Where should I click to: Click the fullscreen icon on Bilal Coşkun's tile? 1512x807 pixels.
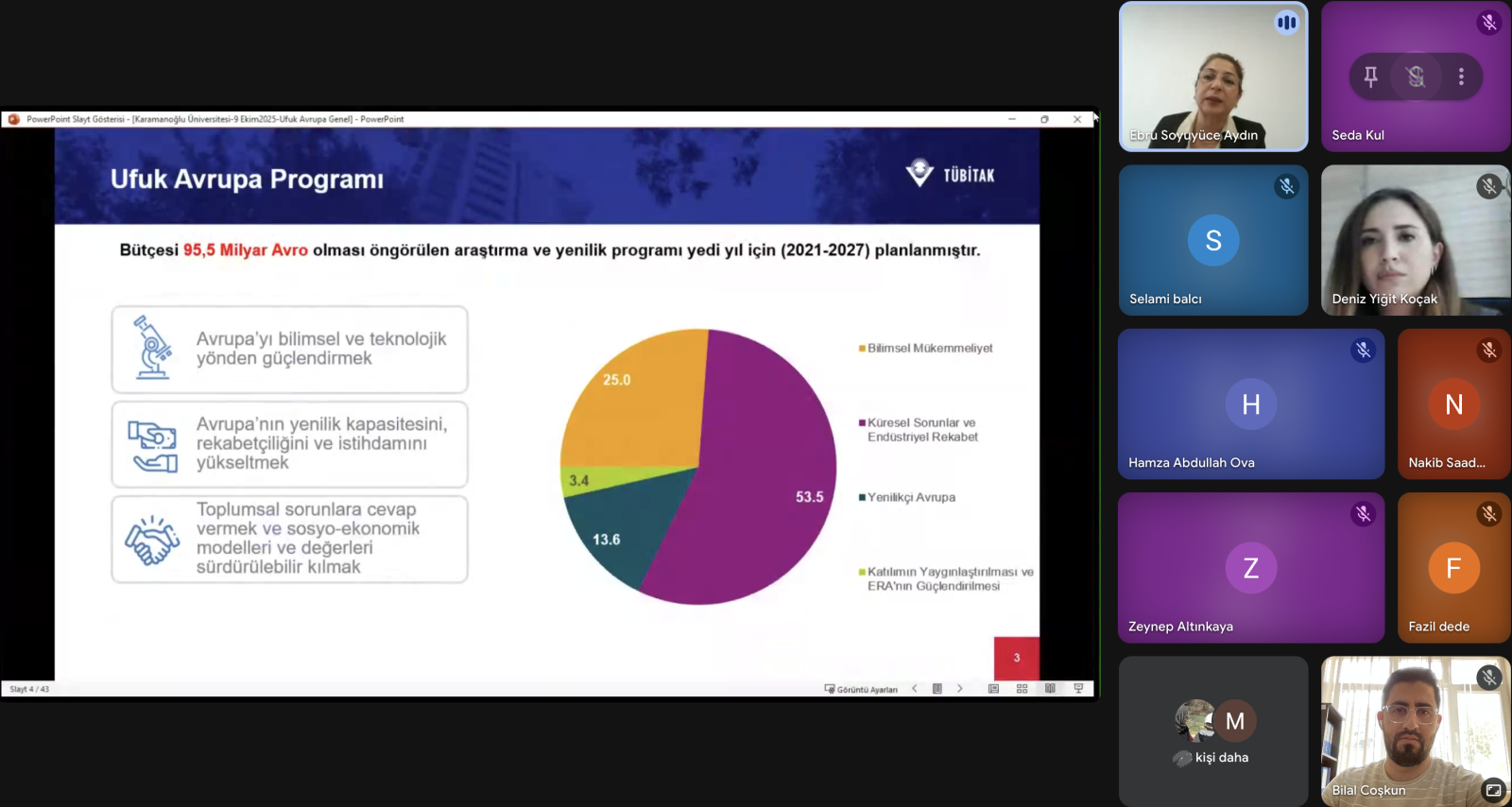tap(1493, 790)
